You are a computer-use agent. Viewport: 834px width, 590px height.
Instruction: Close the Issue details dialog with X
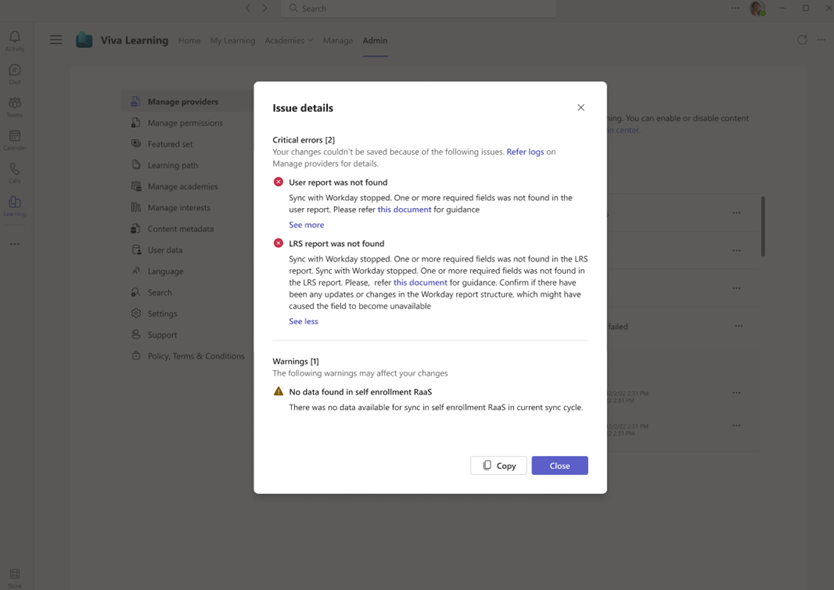click(x=581, y=107)
